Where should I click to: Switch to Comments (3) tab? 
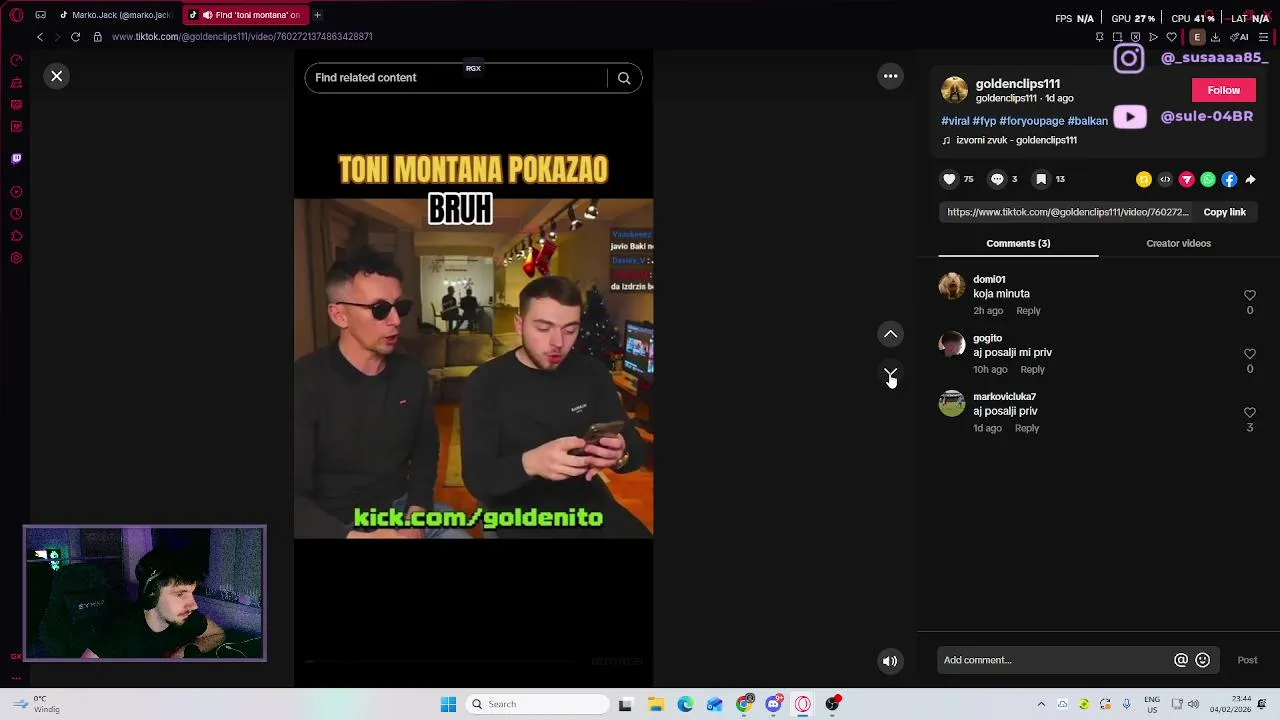(x=1018, y=243)
